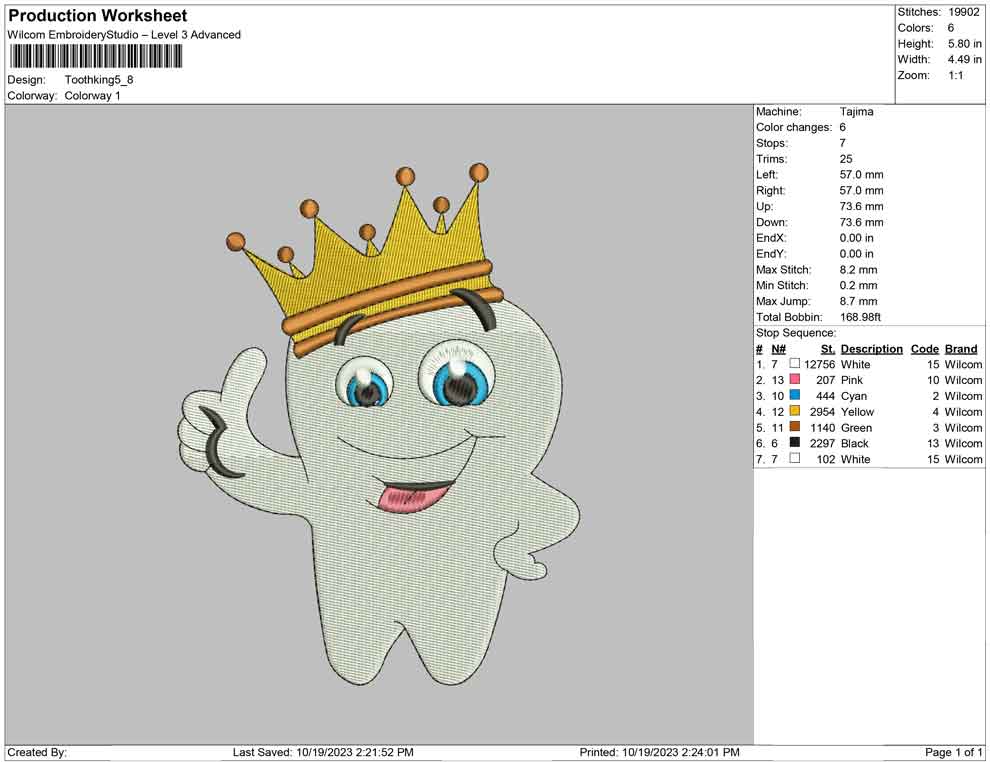Click the Created By label
The width and height of the screenshot is (990, 762).
coord(37,753)
